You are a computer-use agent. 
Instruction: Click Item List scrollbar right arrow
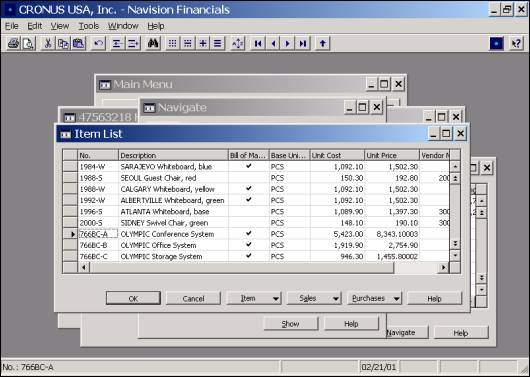(443, 268)
